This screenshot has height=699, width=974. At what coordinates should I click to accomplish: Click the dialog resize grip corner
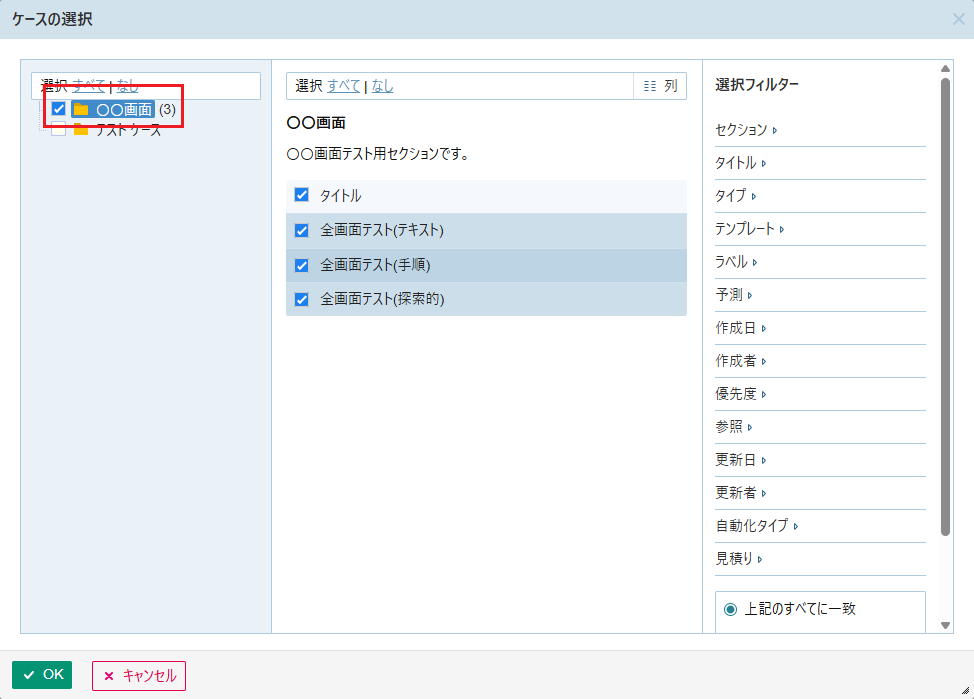966,691
